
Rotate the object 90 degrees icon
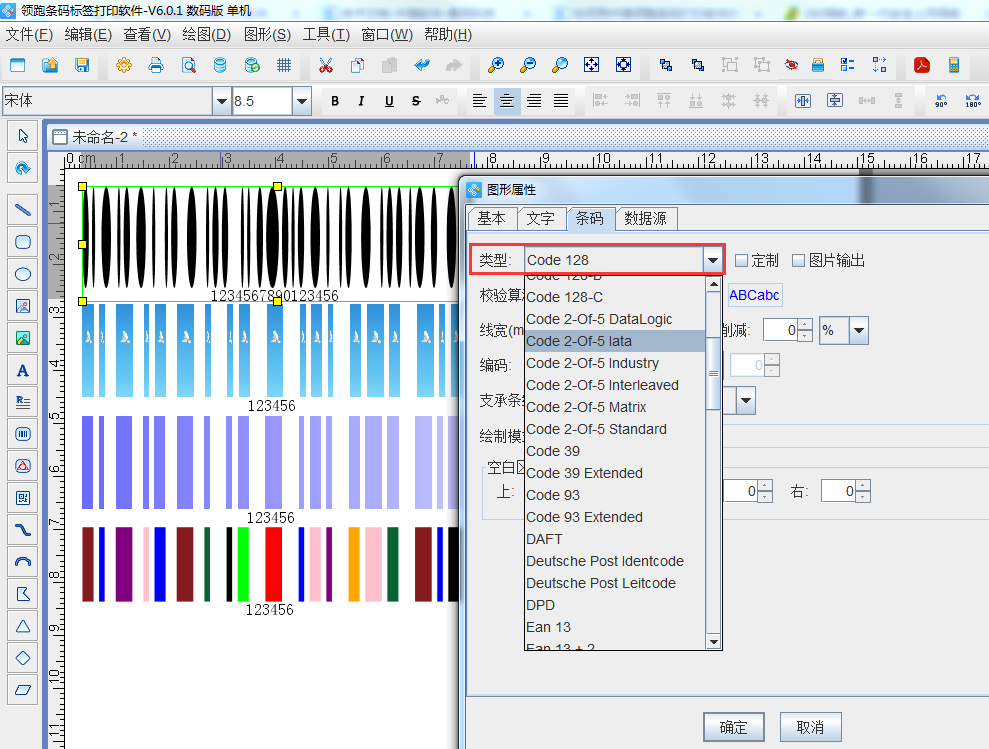[941, 100]
